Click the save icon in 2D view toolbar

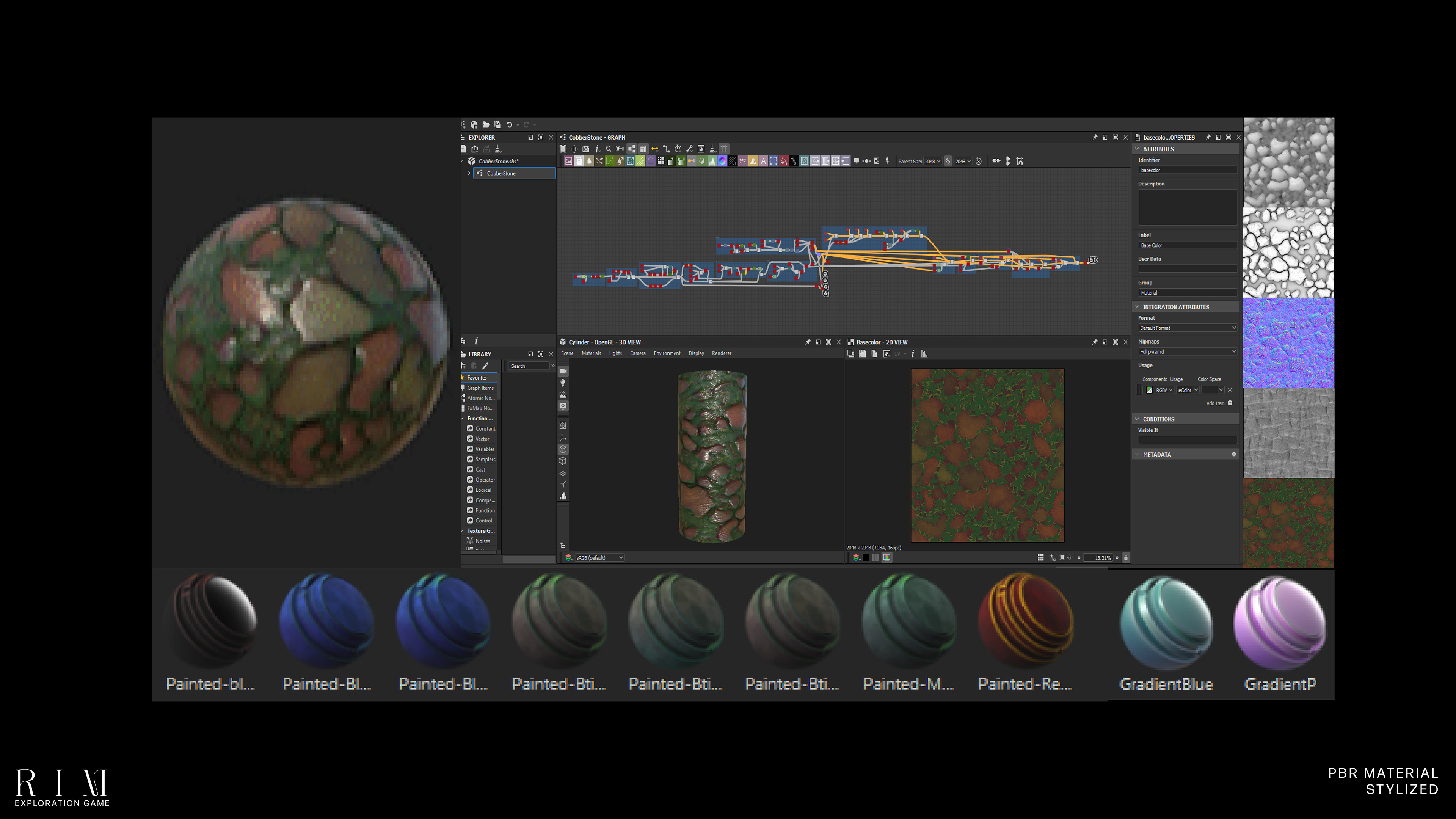(863, 354)
